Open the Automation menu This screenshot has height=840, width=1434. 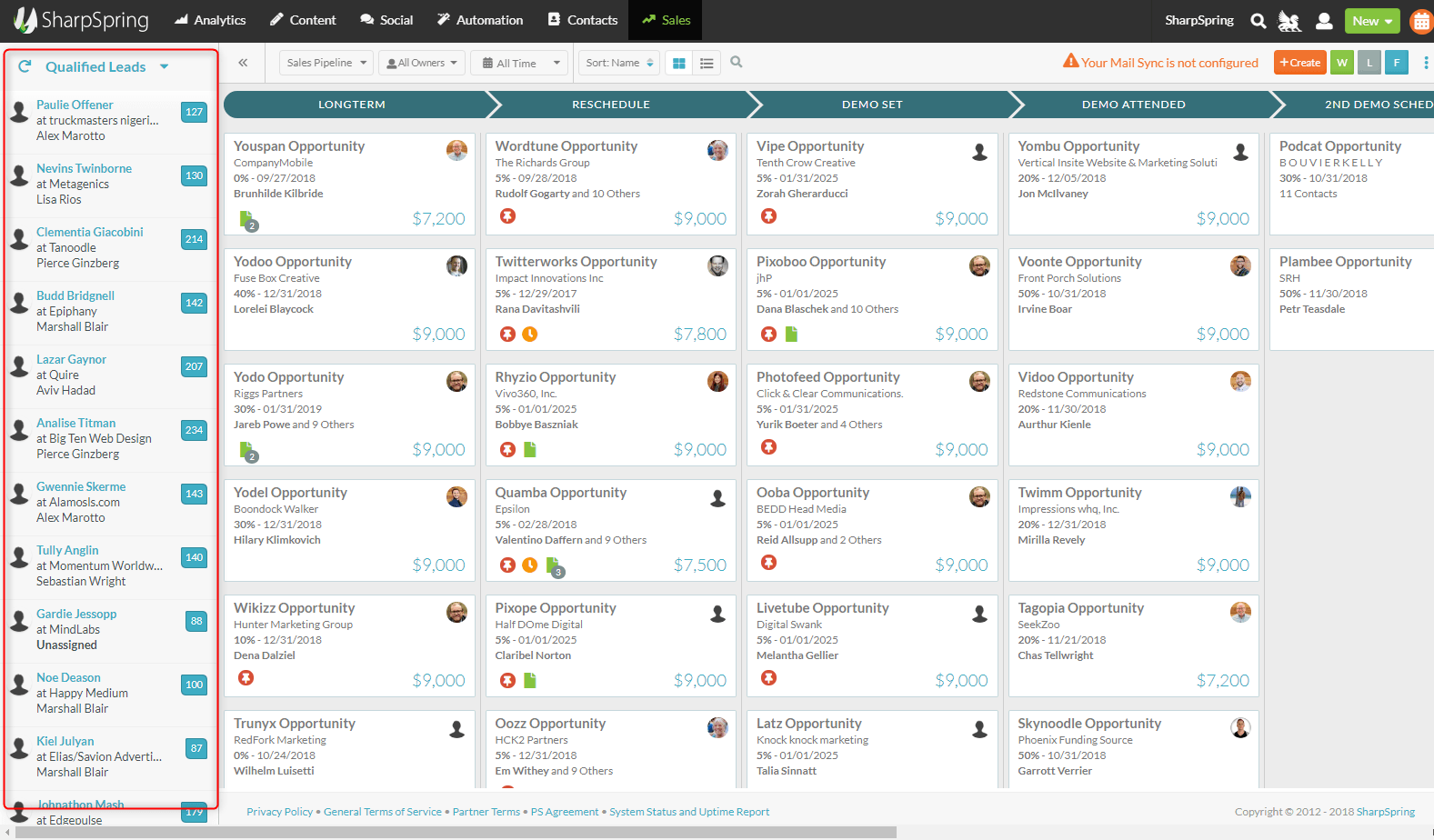tap(480, 20)
